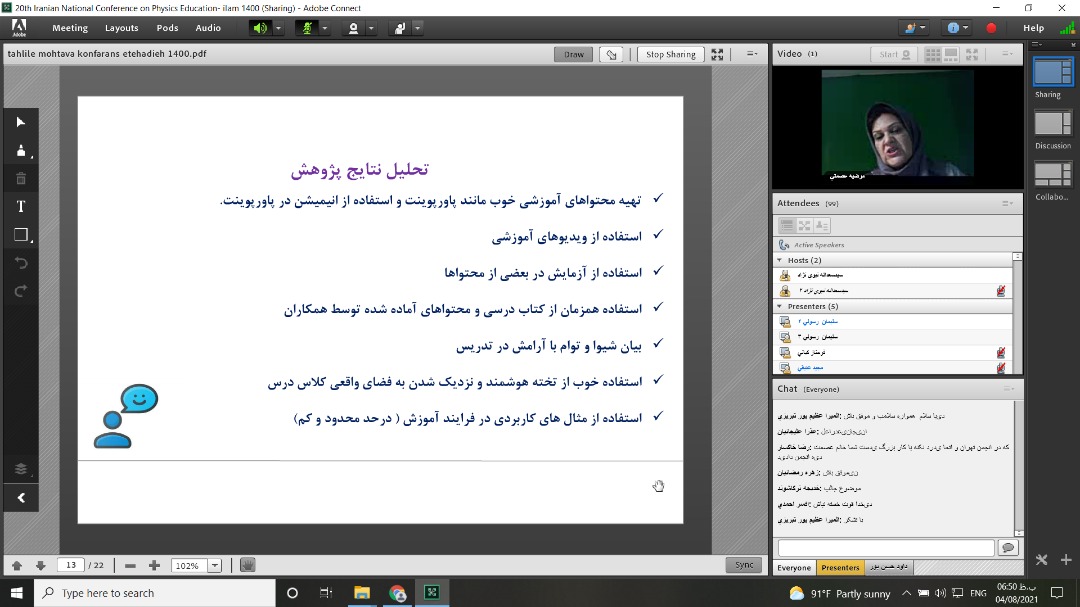1080x607 pixels.
Task: Switch to the Presenters chat tab
Action: (x=840, y=567)
